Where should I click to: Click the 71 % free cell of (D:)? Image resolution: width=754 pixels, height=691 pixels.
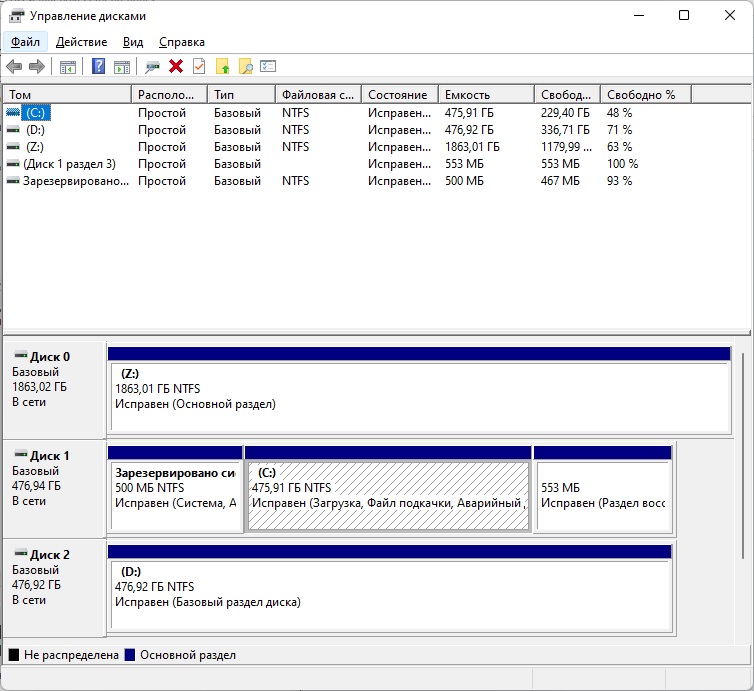pos(619,130)
